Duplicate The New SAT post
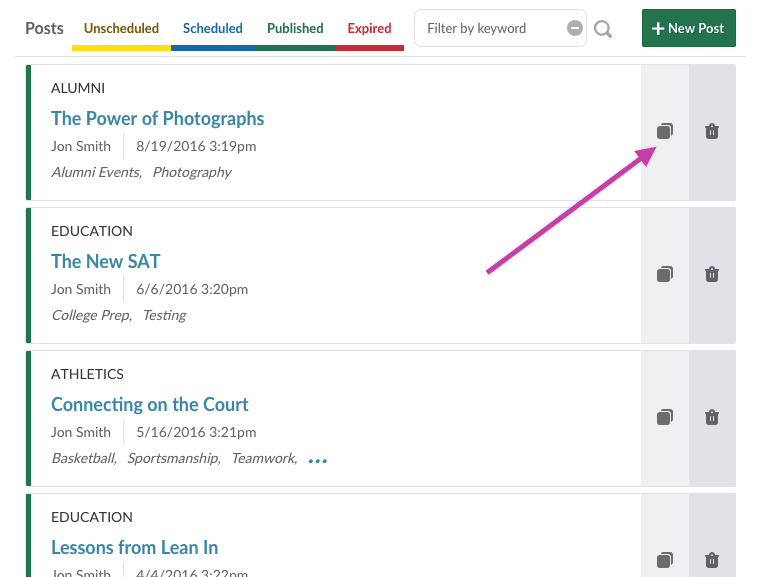The height and width of the screenshot is (577, 760). [665, 274]
